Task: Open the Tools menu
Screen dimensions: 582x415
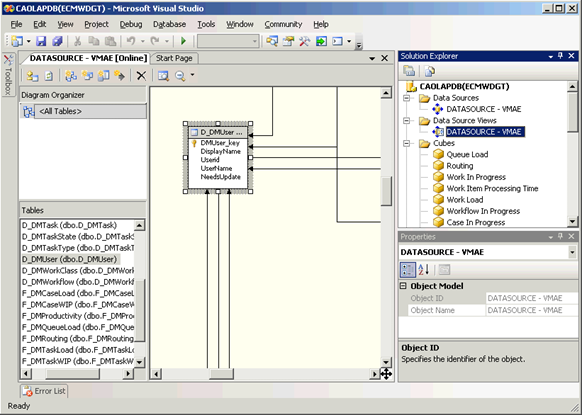Action: click(x=206, y=24)
